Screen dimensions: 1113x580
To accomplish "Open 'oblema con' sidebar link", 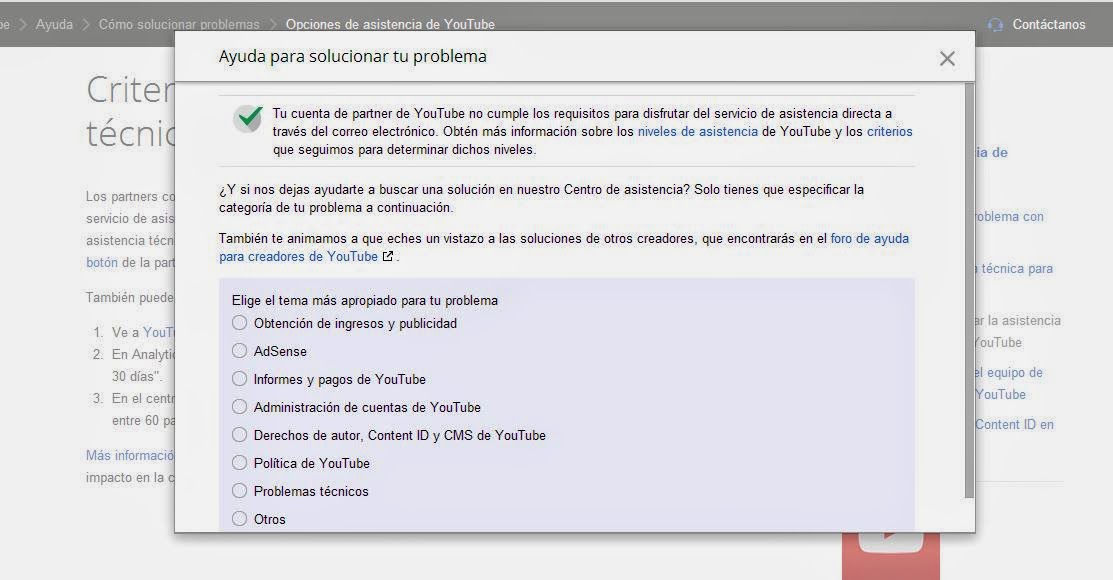I will 1009,217.
